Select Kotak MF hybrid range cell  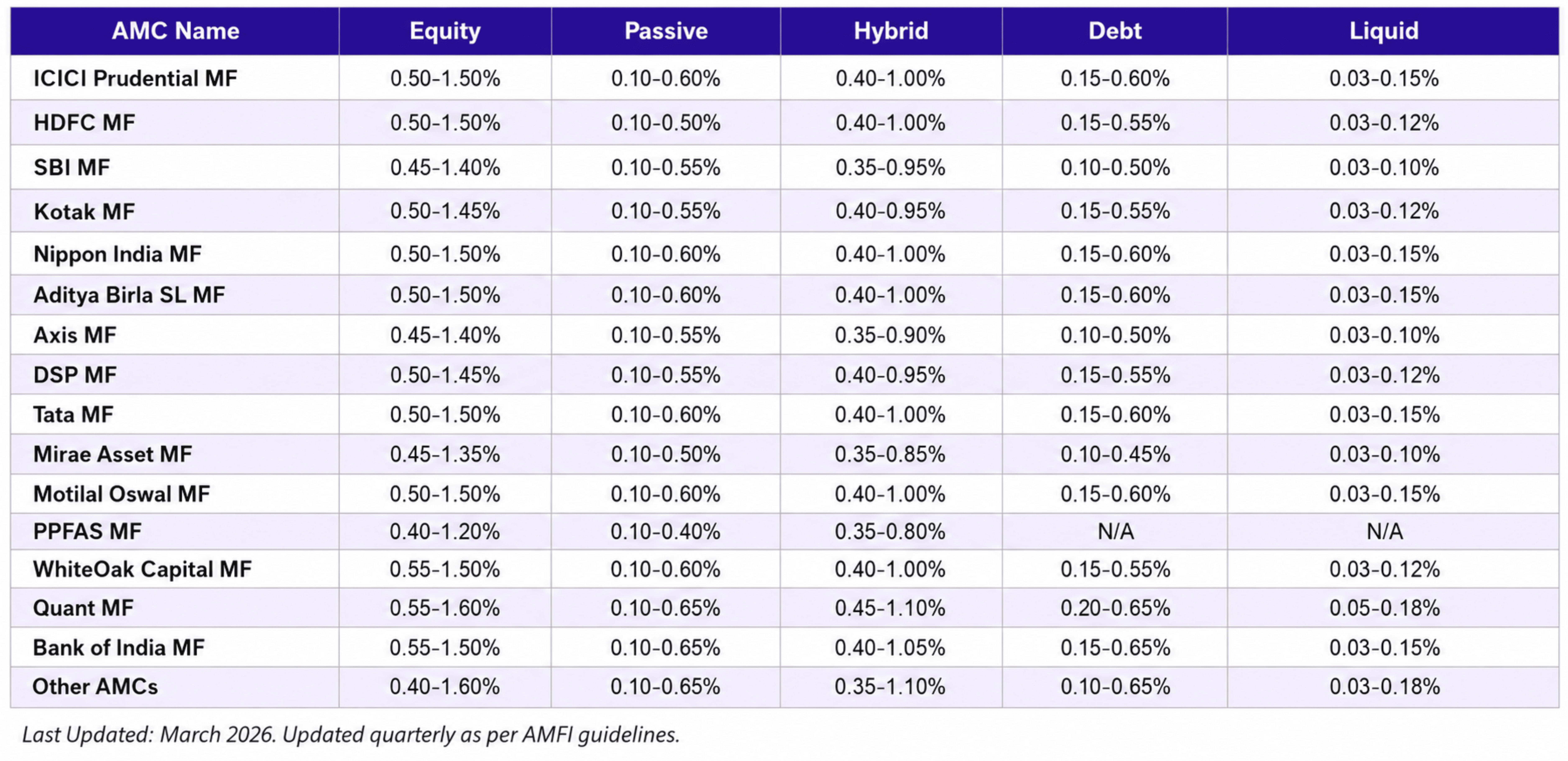[x=891, y=211]
